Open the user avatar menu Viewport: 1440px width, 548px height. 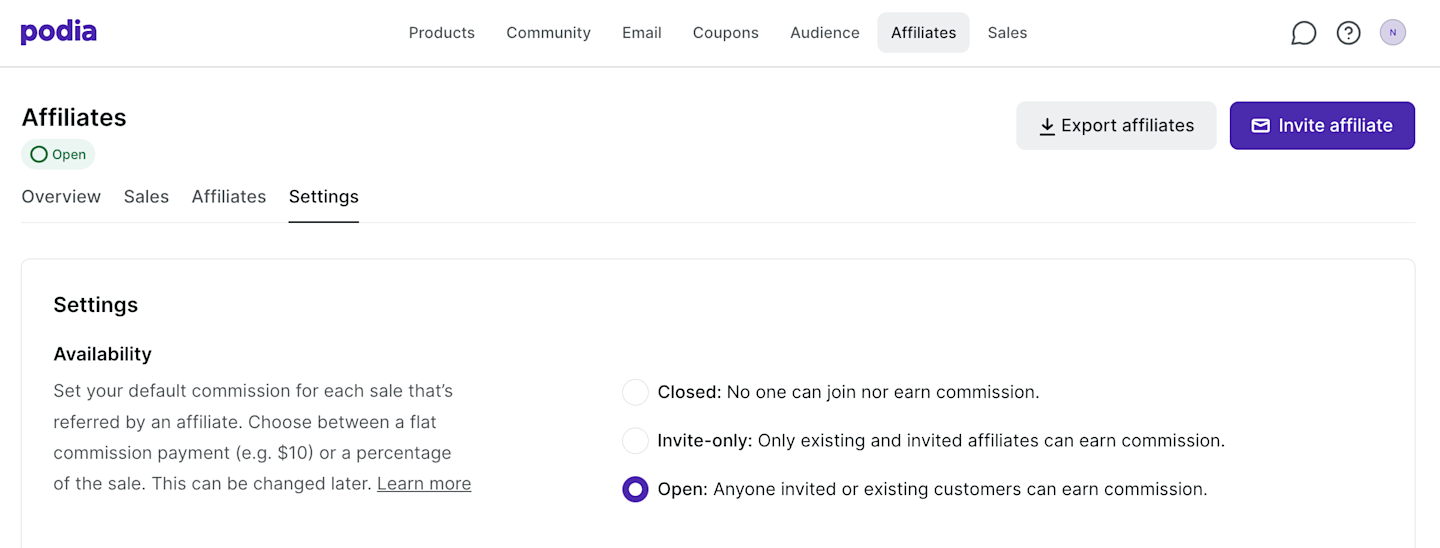click(1392, 33)
